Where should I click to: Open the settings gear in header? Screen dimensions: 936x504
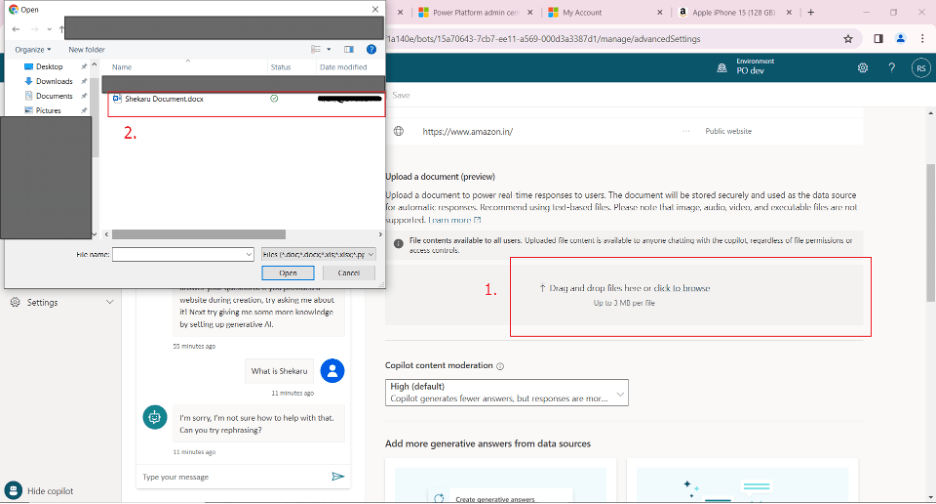(862, 68)
